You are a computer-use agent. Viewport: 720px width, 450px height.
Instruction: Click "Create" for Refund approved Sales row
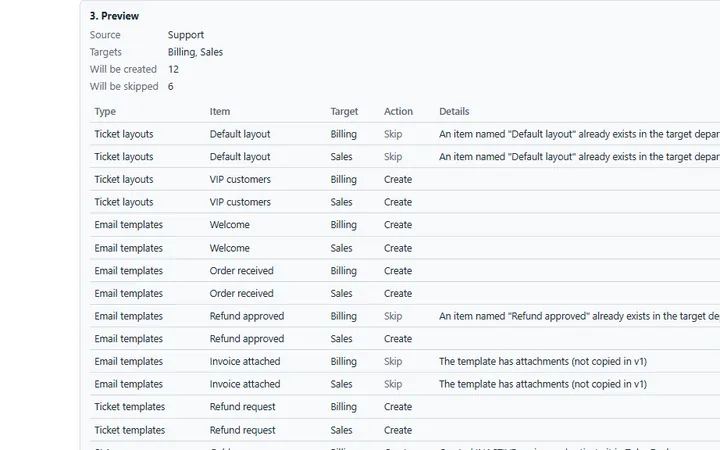pos(398,339)
